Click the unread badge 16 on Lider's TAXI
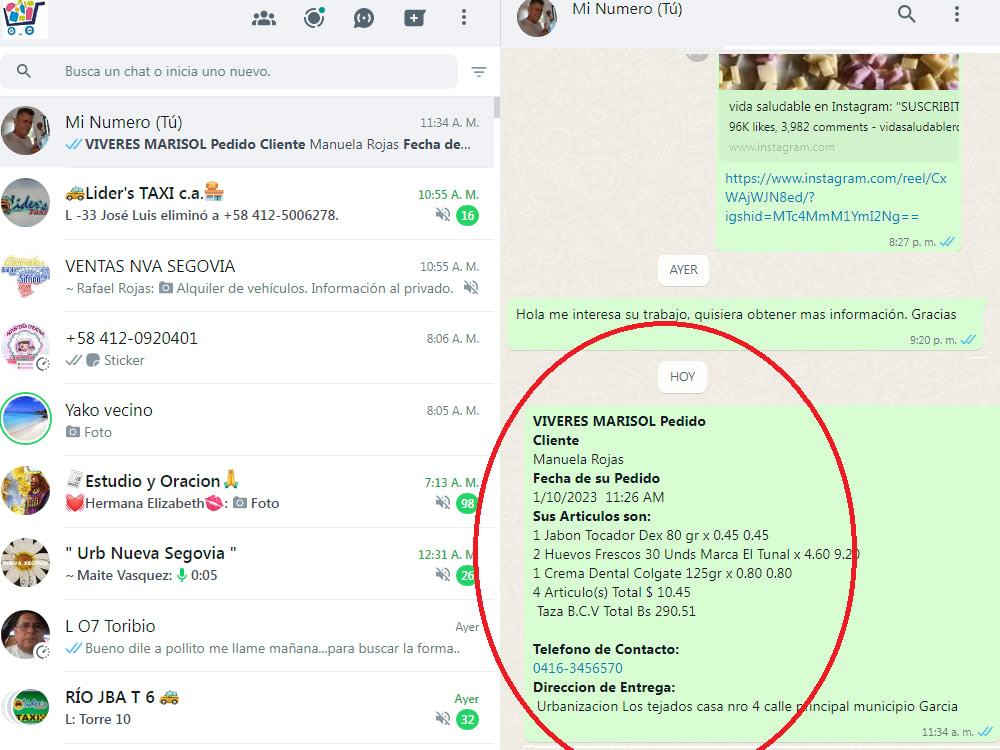Viewport: 1000px width, 750px height. tap(467, 216)
